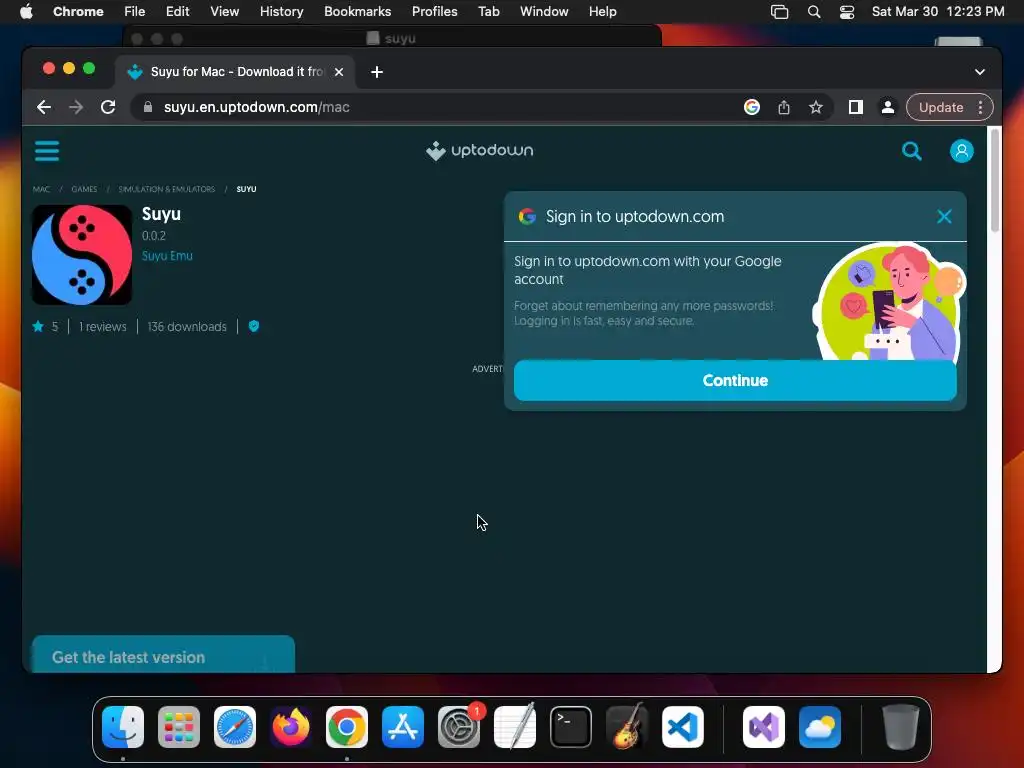Click the security shield badge icon

[254, 326]
